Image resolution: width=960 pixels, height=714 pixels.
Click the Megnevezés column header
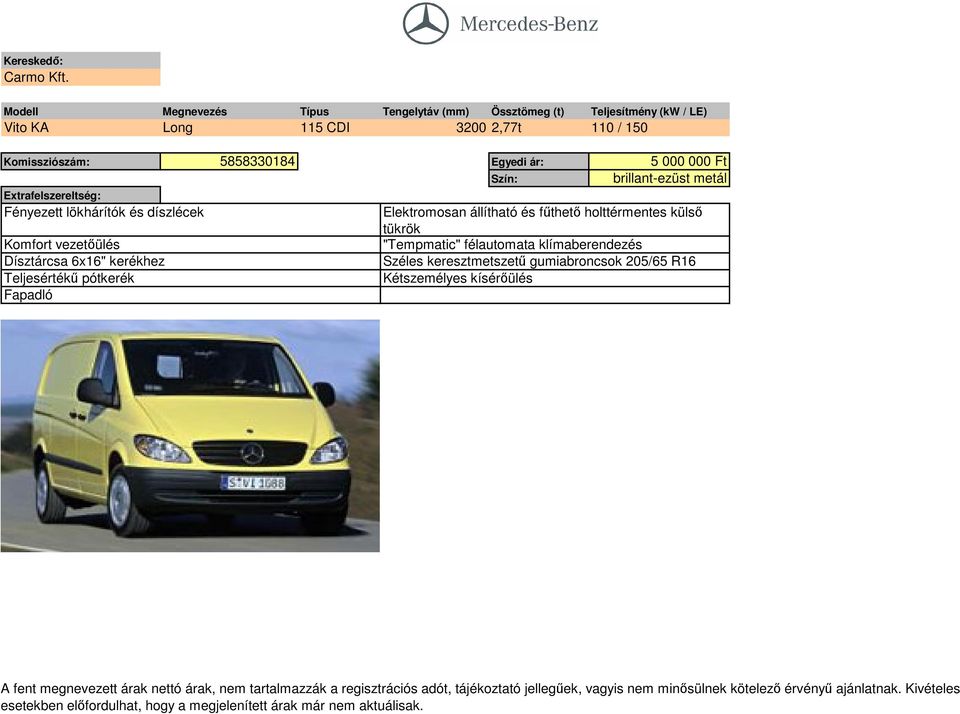pos(195,111)
